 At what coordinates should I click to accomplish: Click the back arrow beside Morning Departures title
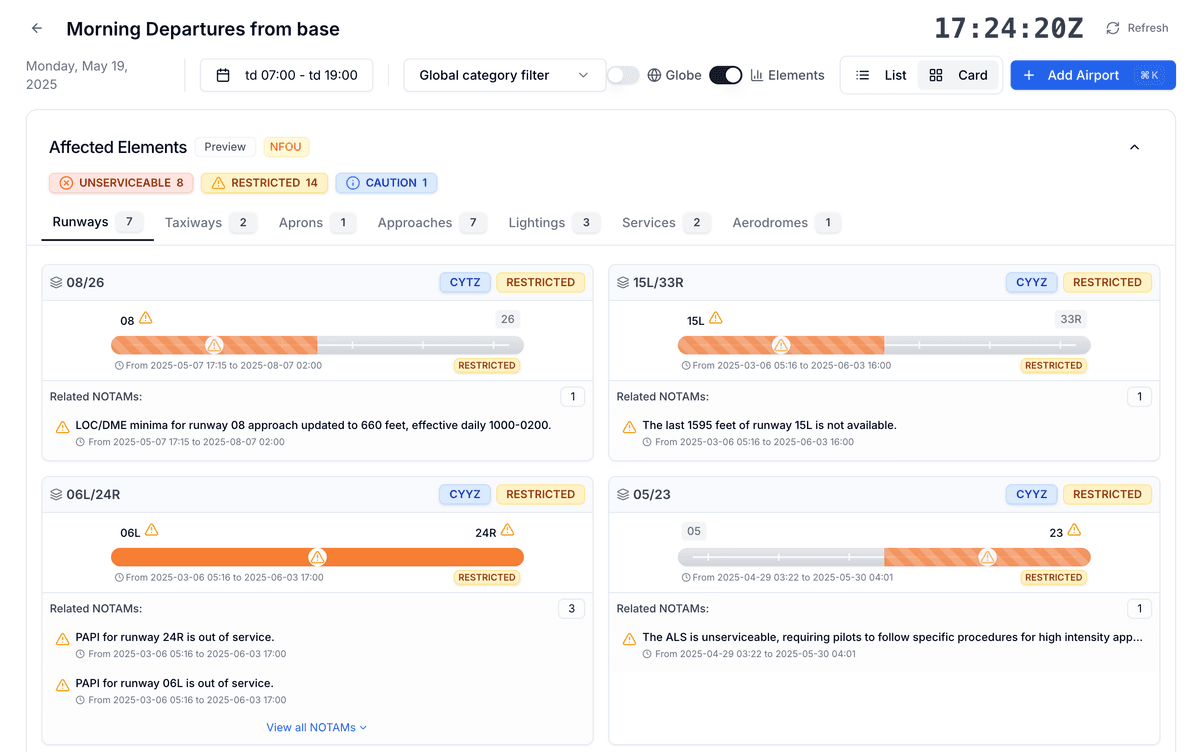[36, 28]
